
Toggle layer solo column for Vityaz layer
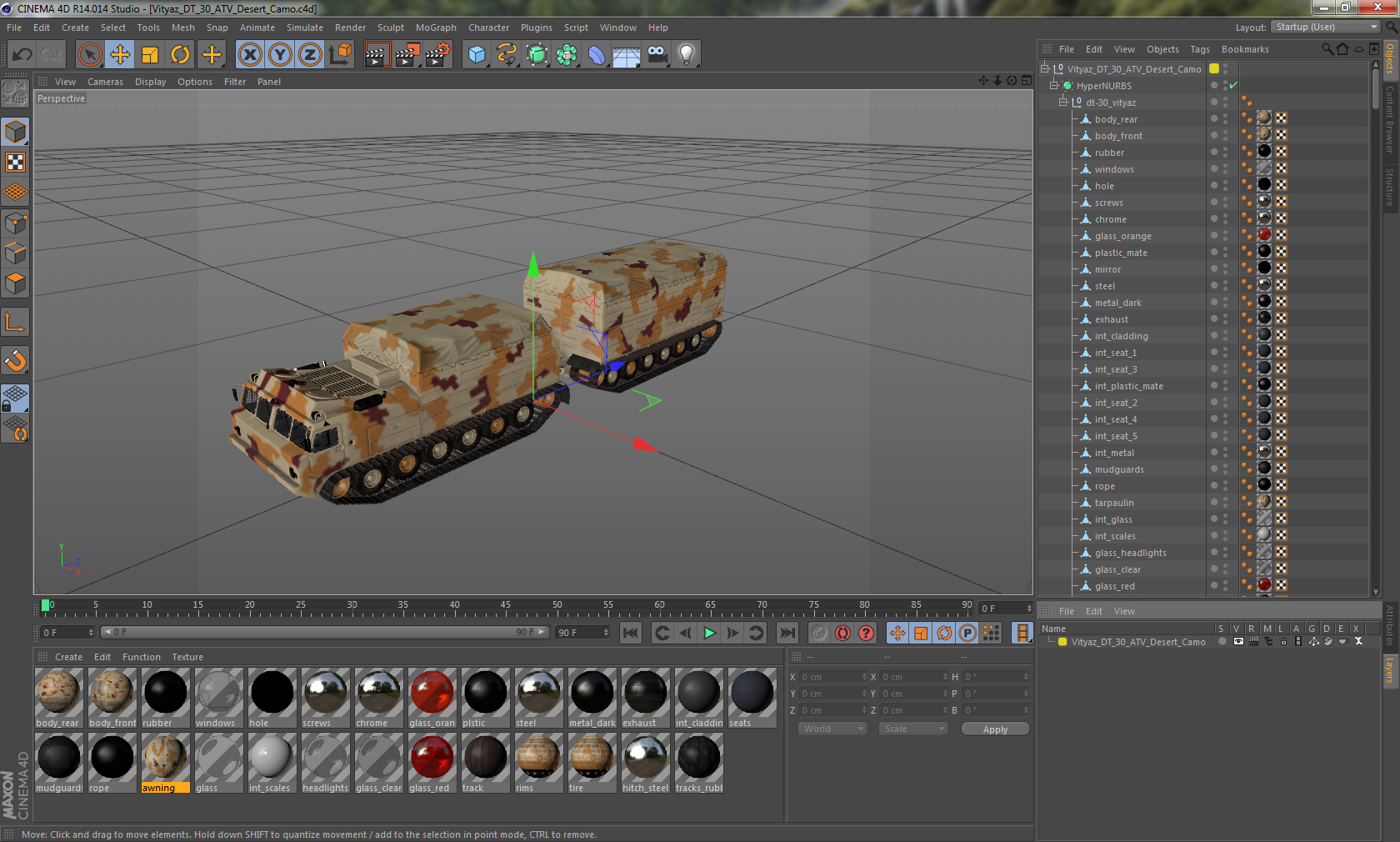[1222, 642]
